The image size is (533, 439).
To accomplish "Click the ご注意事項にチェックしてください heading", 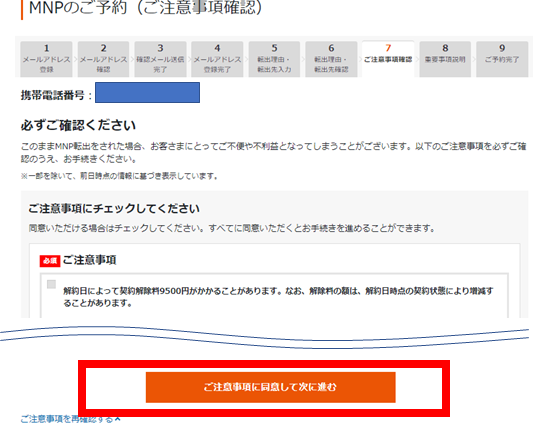I will (114, 208).
